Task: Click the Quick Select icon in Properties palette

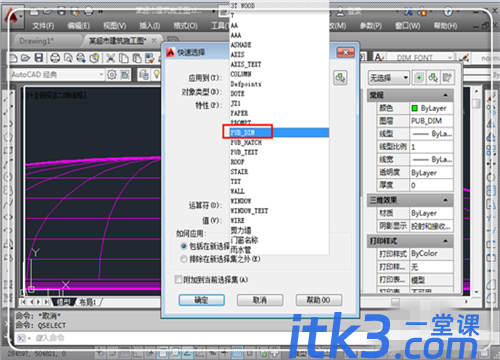Action: point(447,78)
